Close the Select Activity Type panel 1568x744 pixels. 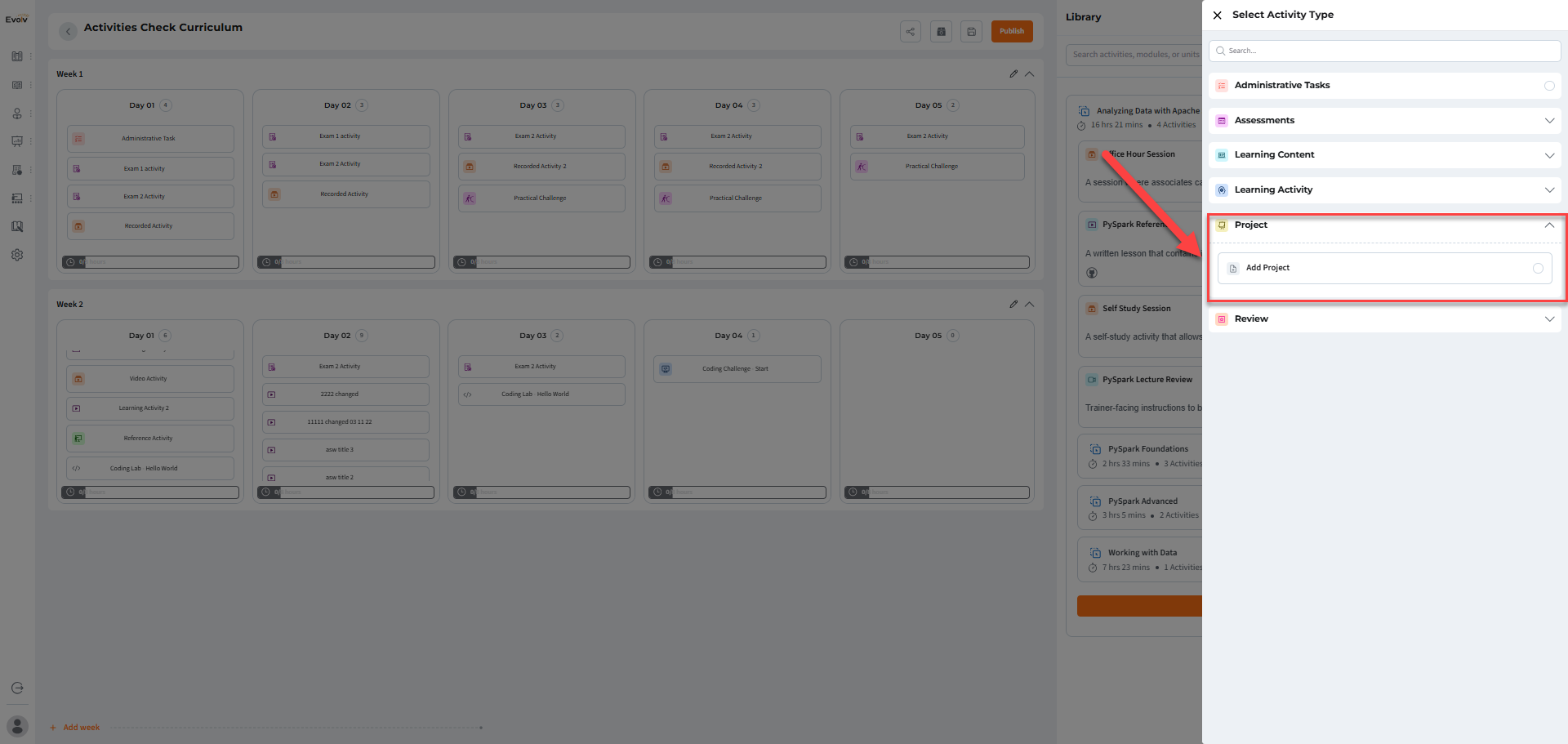pyautogui.click(x=1217, y=15)
